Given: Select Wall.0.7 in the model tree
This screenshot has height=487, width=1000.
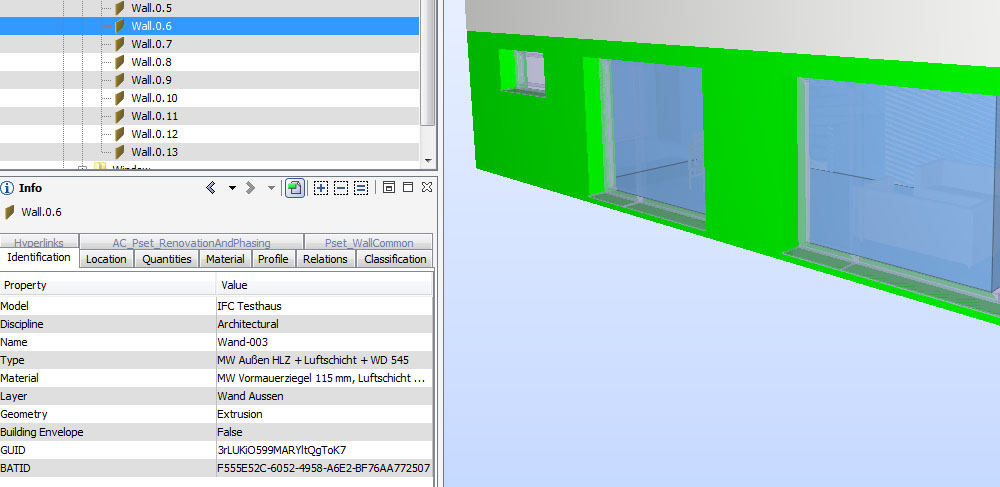Looking at the screenshot, I should pos(152,44).
